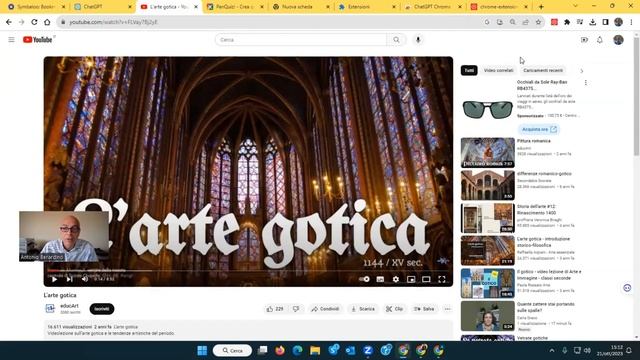The image size is (640, 360).
Task: Open the differenze romanico-gotico video thumbnail
Action: pos(488,185)
